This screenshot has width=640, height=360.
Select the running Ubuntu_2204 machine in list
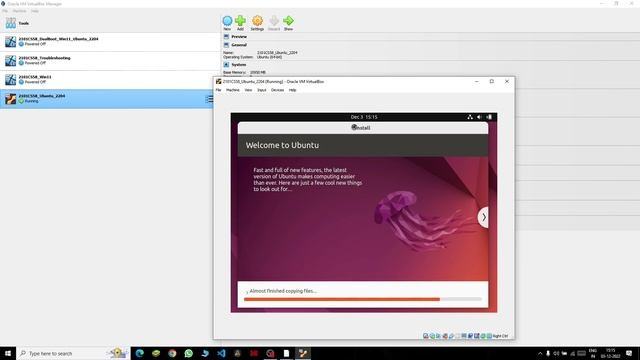107,98
